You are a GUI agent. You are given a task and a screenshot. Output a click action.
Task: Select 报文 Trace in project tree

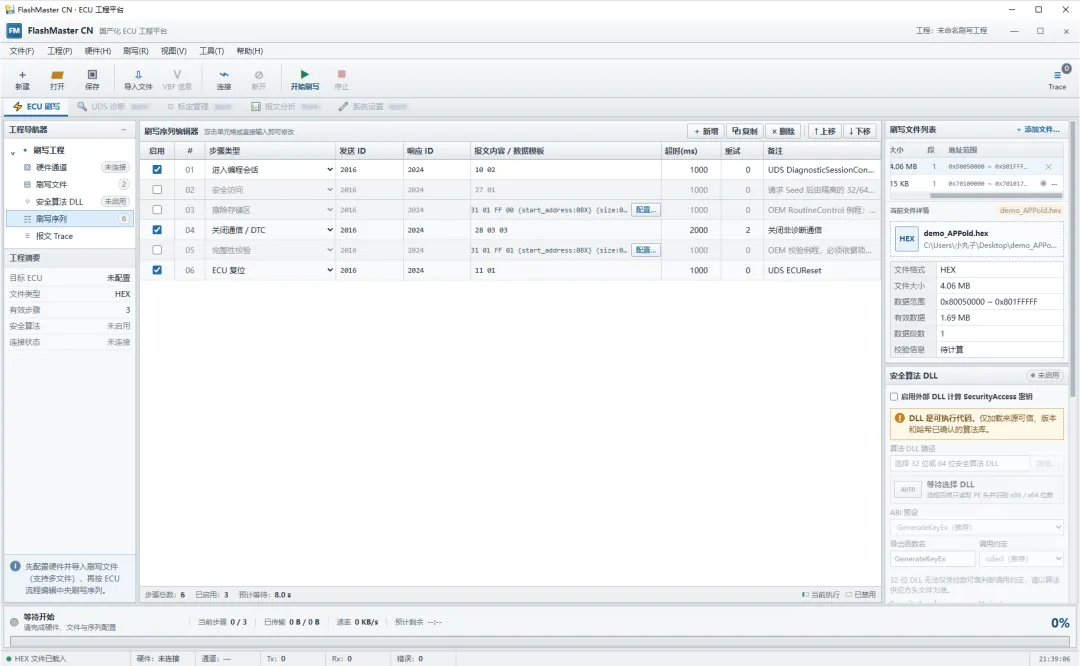click(x=69, y=236)
